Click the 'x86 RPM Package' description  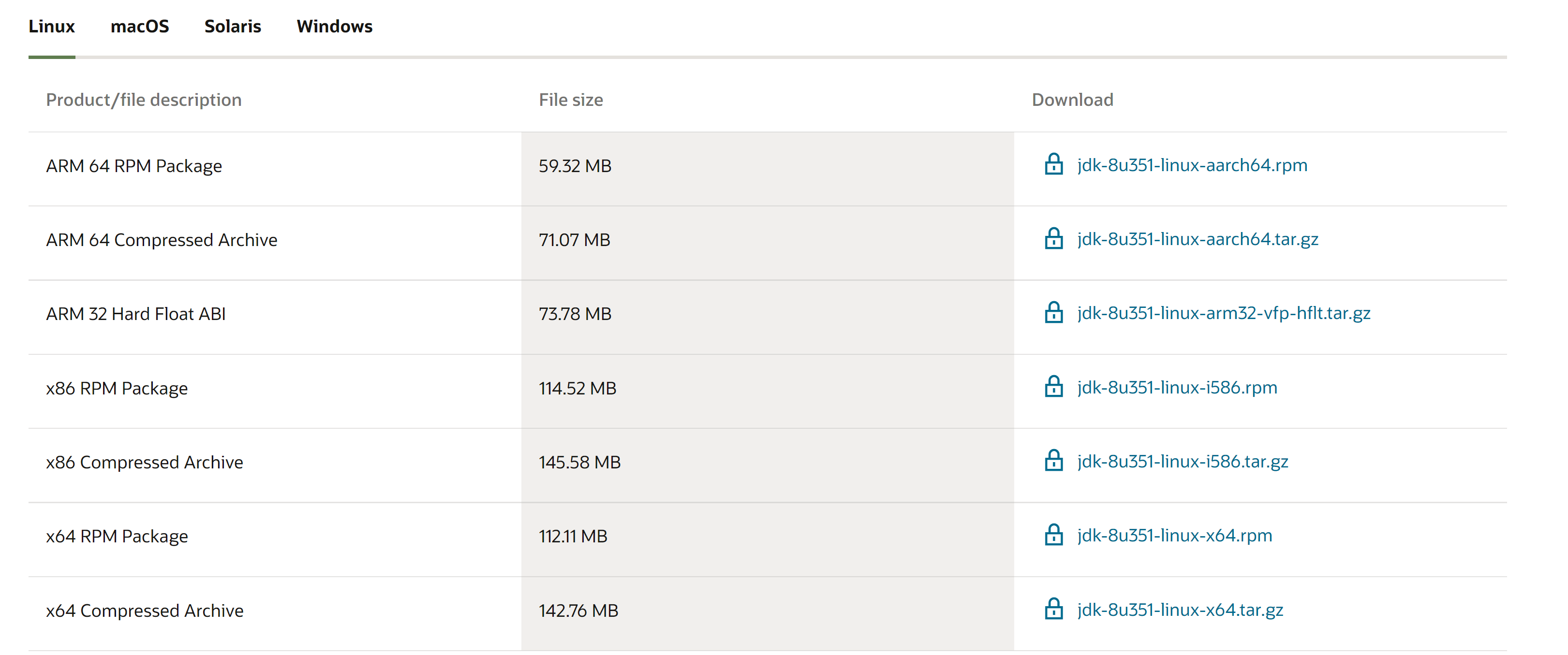pos(117,389)
